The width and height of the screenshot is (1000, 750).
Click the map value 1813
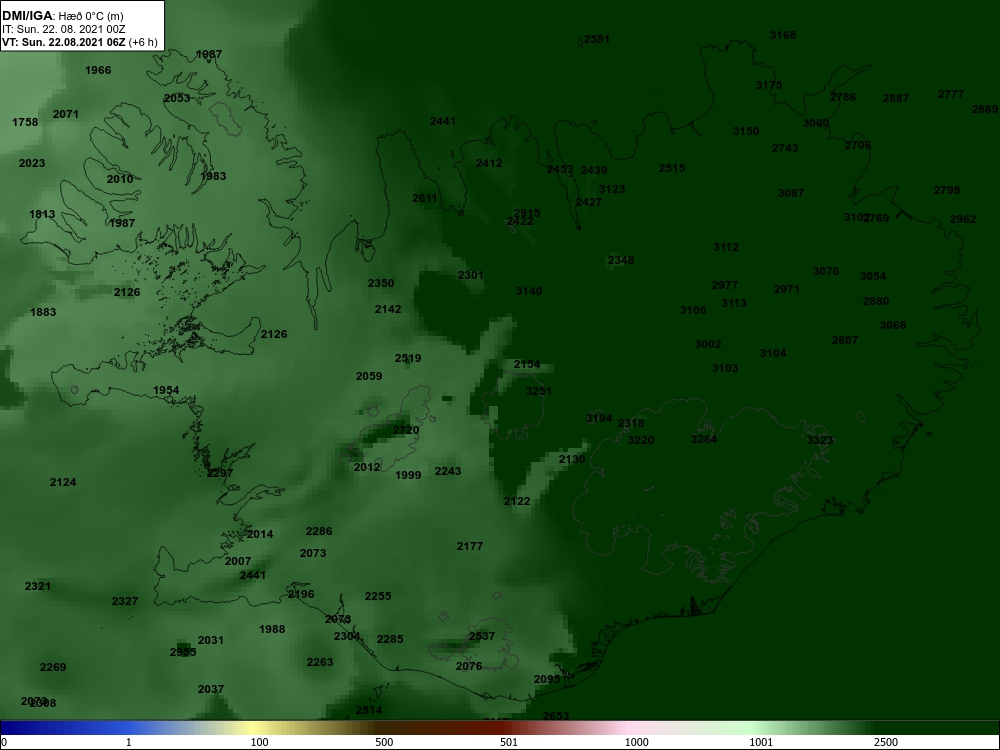pyautogui.click(x=42, y=214)
